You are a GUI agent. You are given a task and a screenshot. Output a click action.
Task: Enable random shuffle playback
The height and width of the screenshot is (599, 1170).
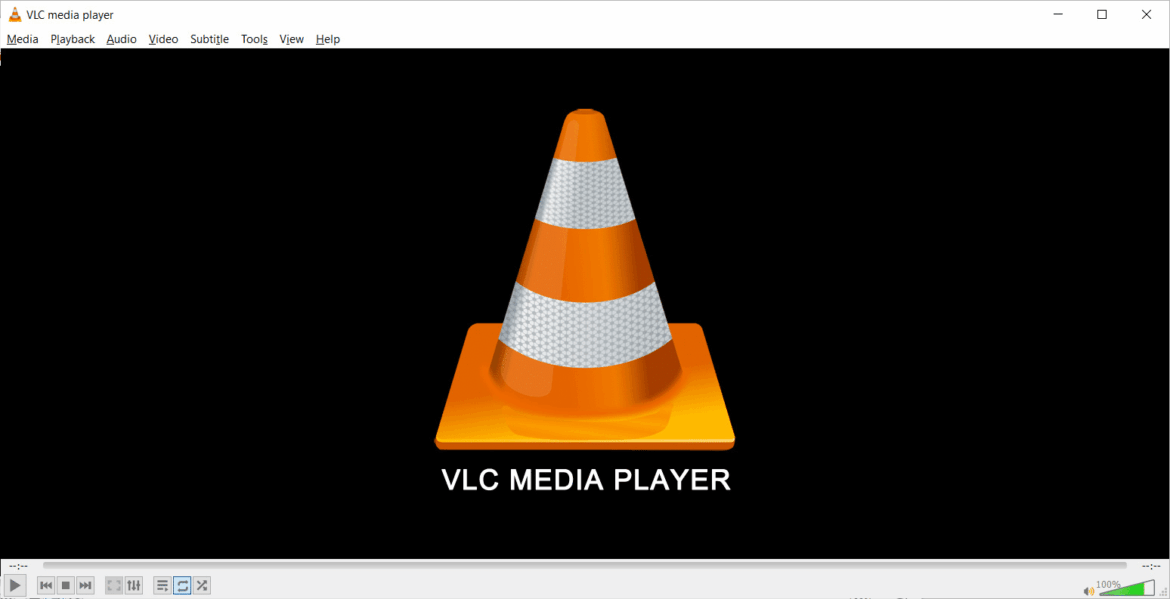pos(202,586)
